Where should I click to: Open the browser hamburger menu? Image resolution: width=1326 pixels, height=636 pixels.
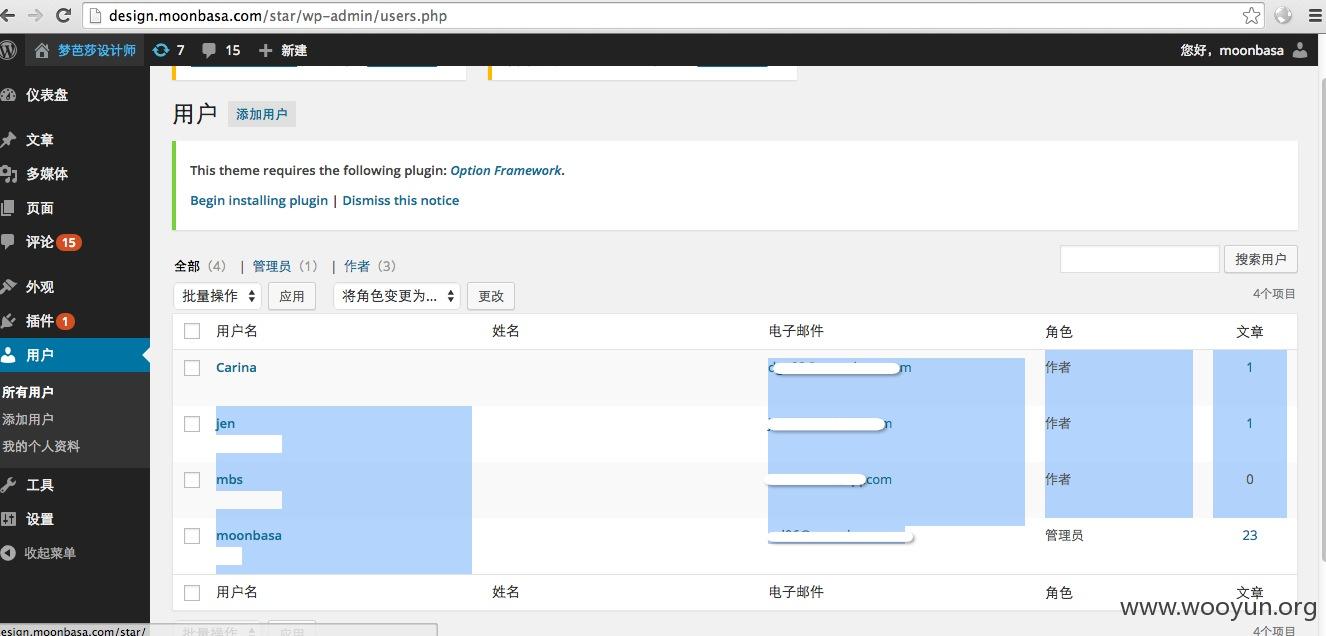(x=1317, y=15)
